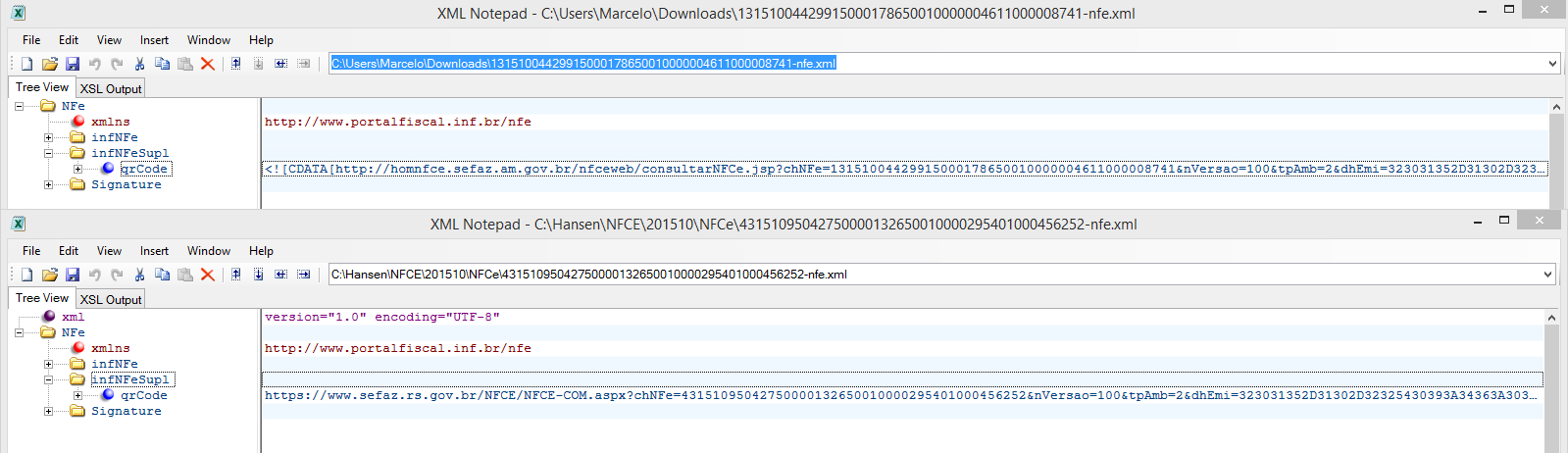The width and height of the screenshot is (1568, 453).
Task: Collapse the NFe root node in bottom window
Action: point(19,332)
